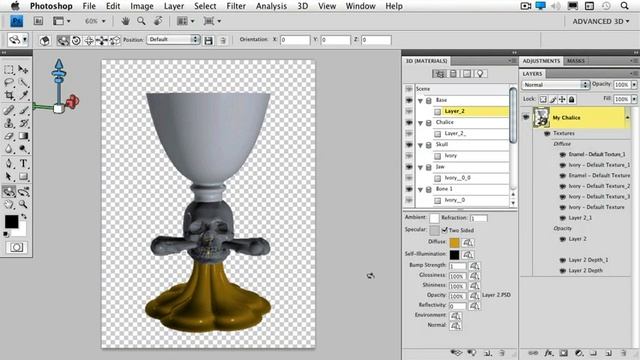The image size is (640, 360).
Task: Hide the Base mesh in scene
Action: tap(409, 100)
